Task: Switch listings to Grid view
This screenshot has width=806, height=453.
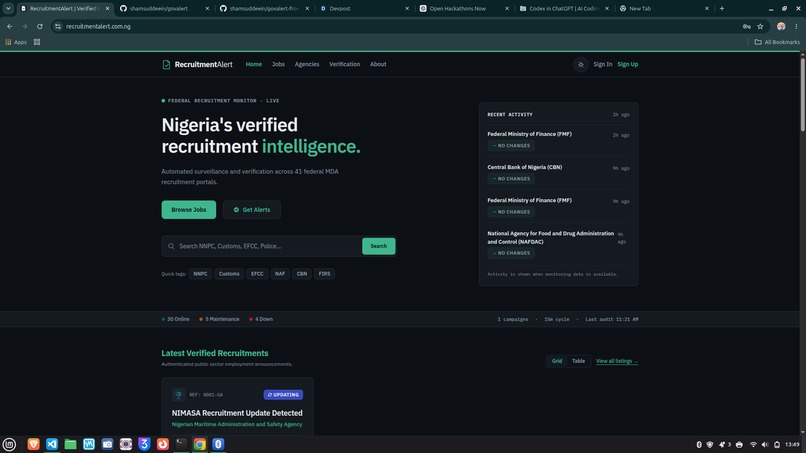Action: point(557,361)
